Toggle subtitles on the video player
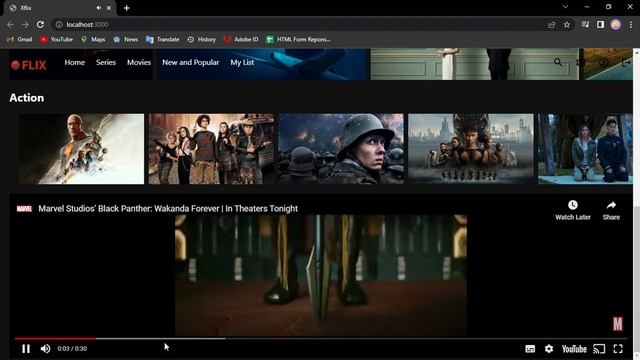Image resolution: width=640 pixels, height=360 pixels. [530, 349]
